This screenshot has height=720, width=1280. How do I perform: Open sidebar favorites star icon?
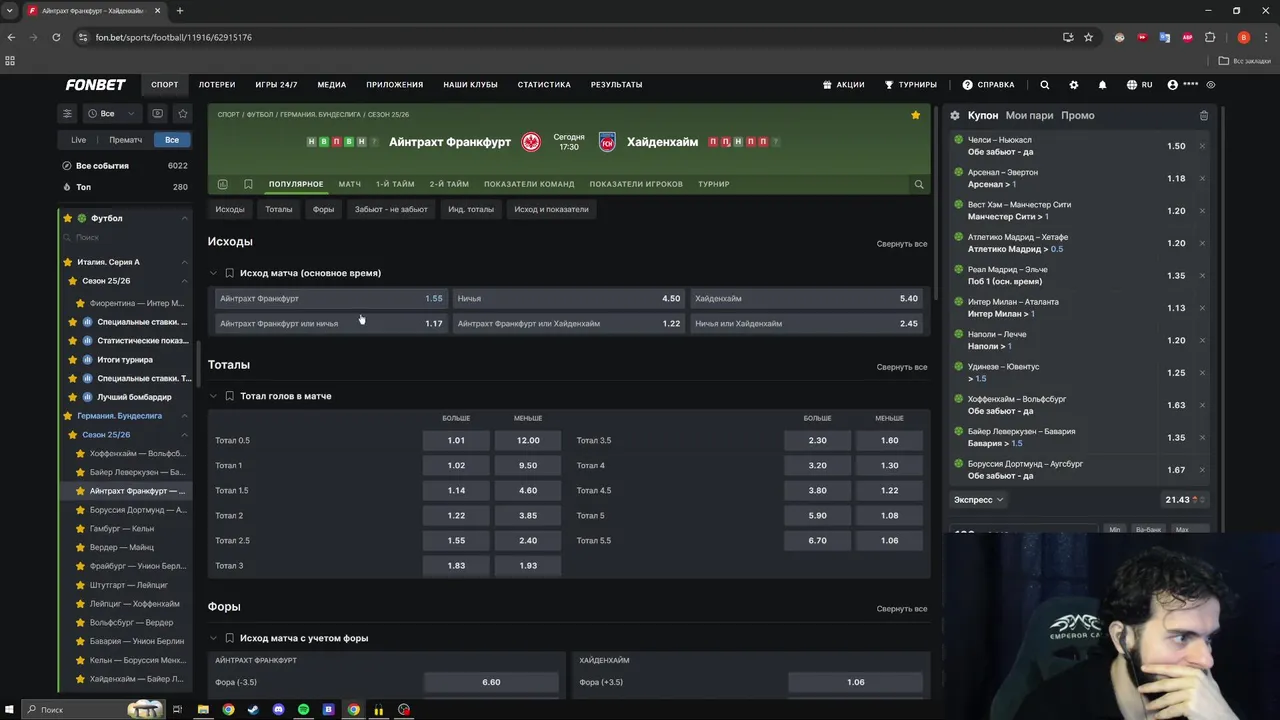click(x=182, y=114)
